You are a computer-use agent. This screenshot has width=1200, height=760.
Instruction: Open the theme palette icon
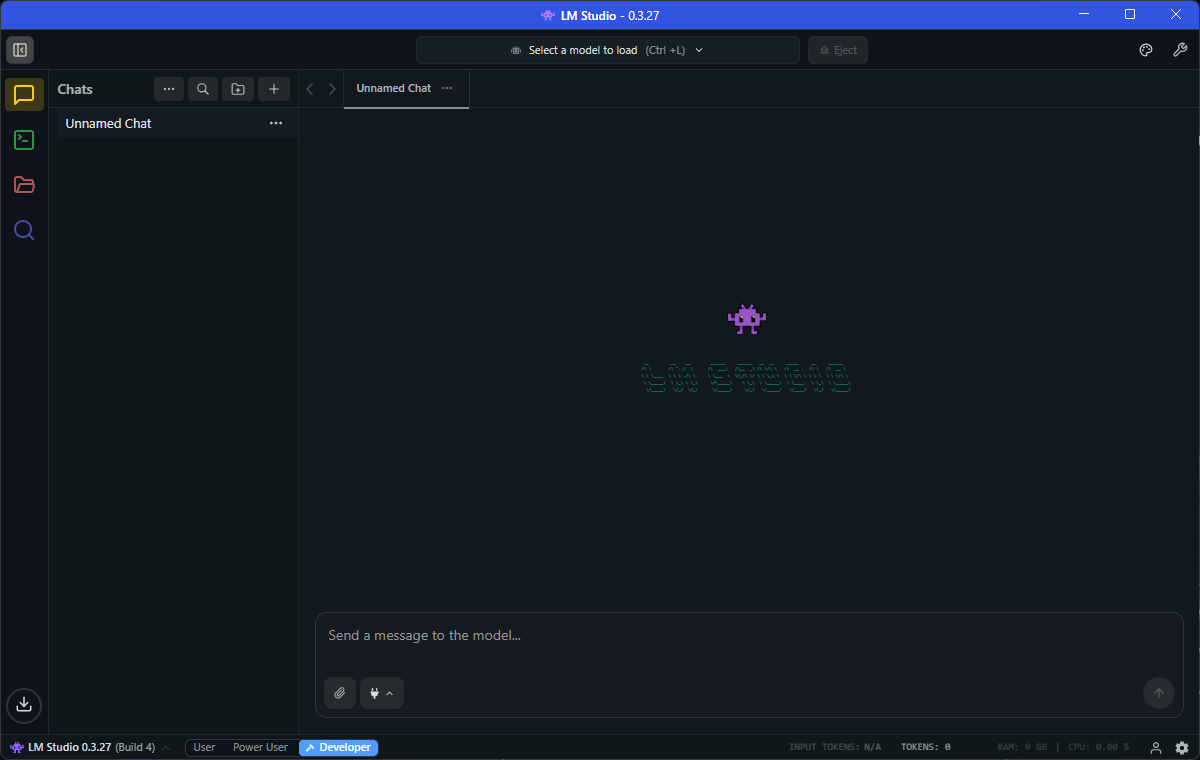pyautogui.click(x=1146, y=50)
